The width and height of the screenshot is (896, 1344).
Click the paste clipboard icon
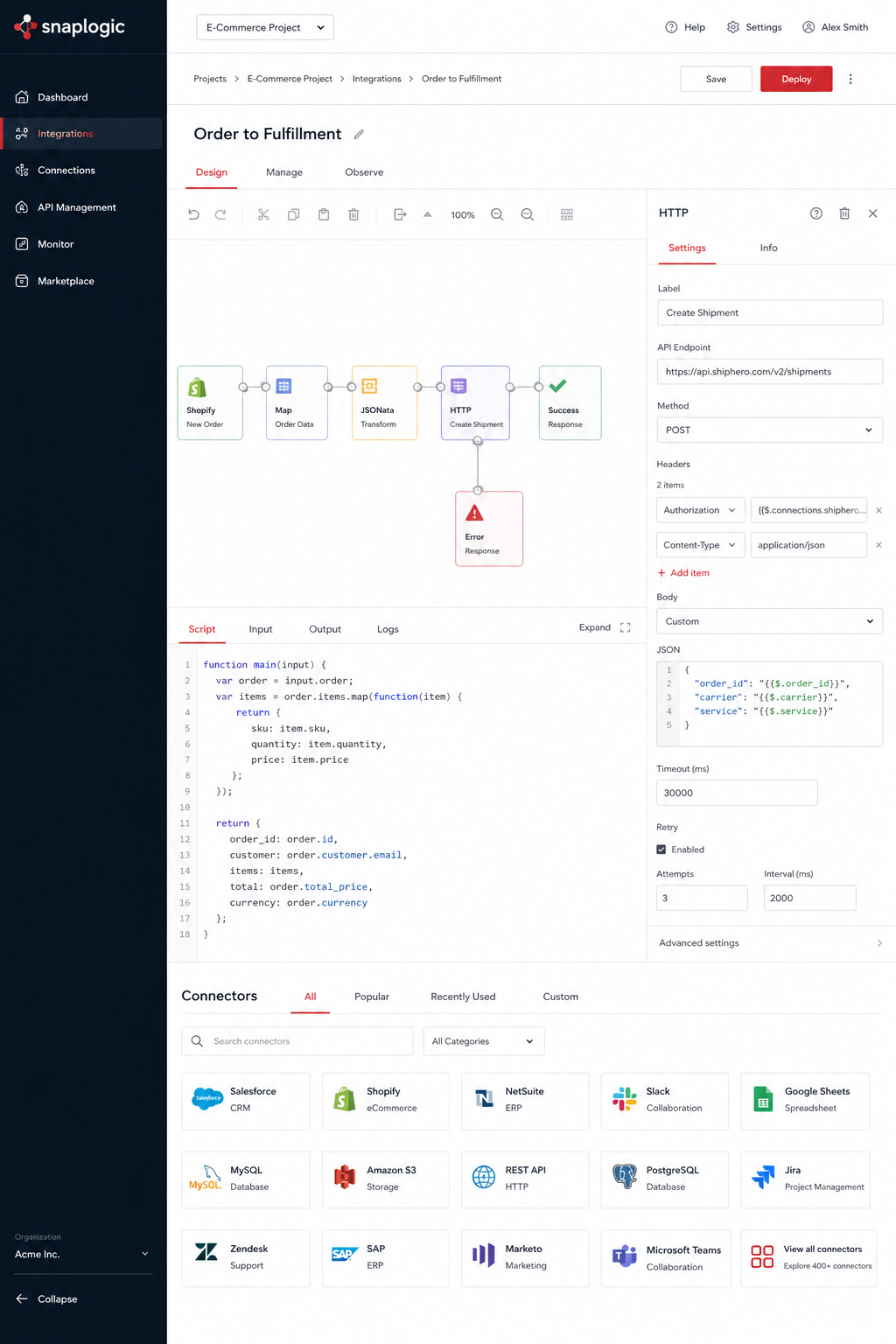pos(324,214)
